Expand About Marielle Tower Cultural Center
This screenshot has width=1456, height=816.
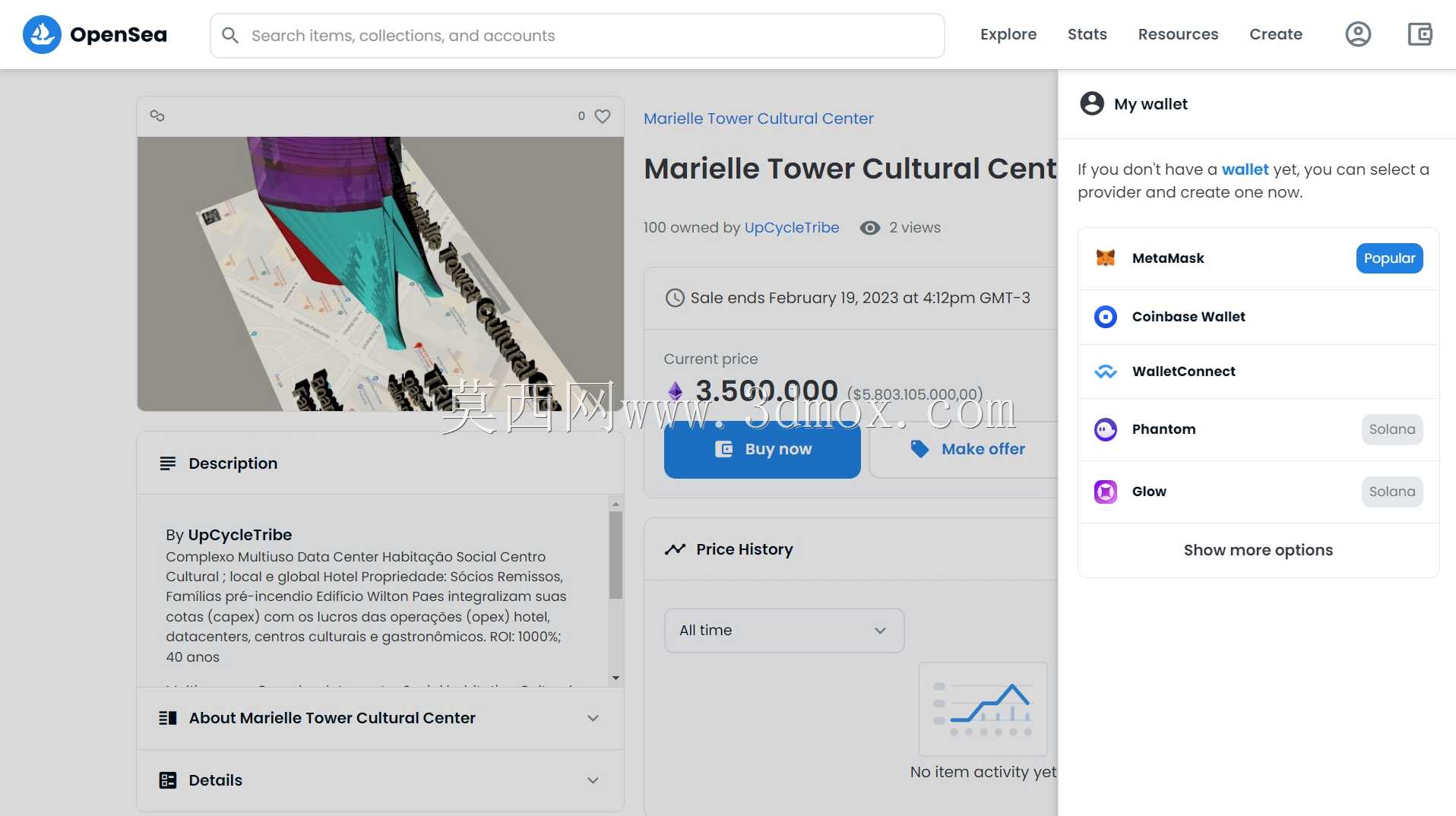pos(381,718)
